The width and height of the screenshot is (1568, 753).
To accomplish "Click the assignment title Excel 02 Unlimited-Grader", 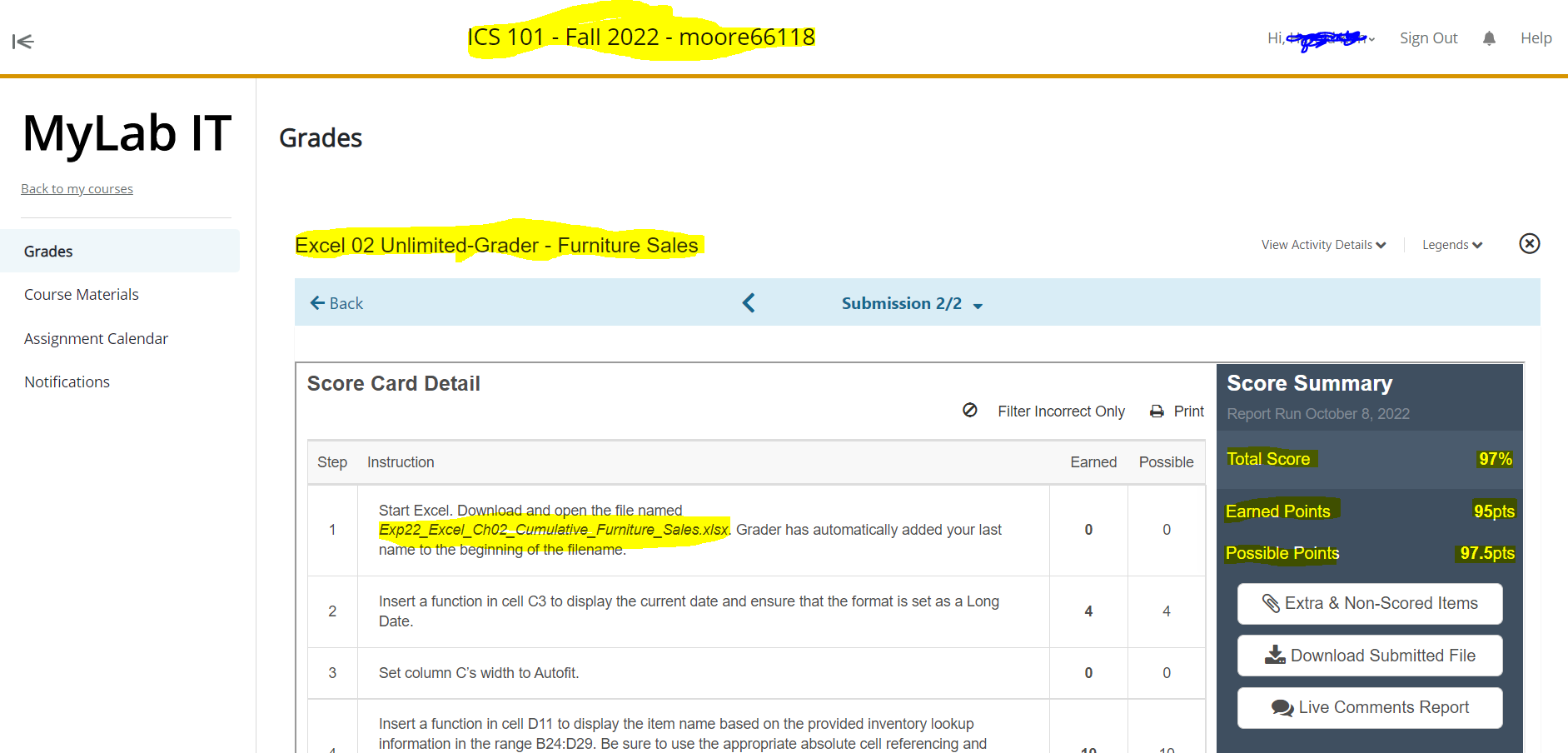I will [x=497, y=246].
